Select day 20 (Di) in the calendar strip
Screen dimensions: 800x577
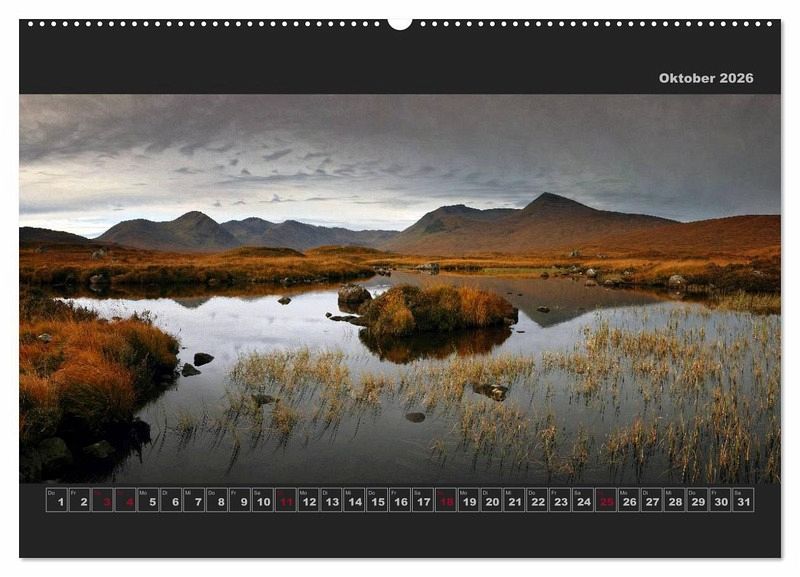click(x=492, y=500)
